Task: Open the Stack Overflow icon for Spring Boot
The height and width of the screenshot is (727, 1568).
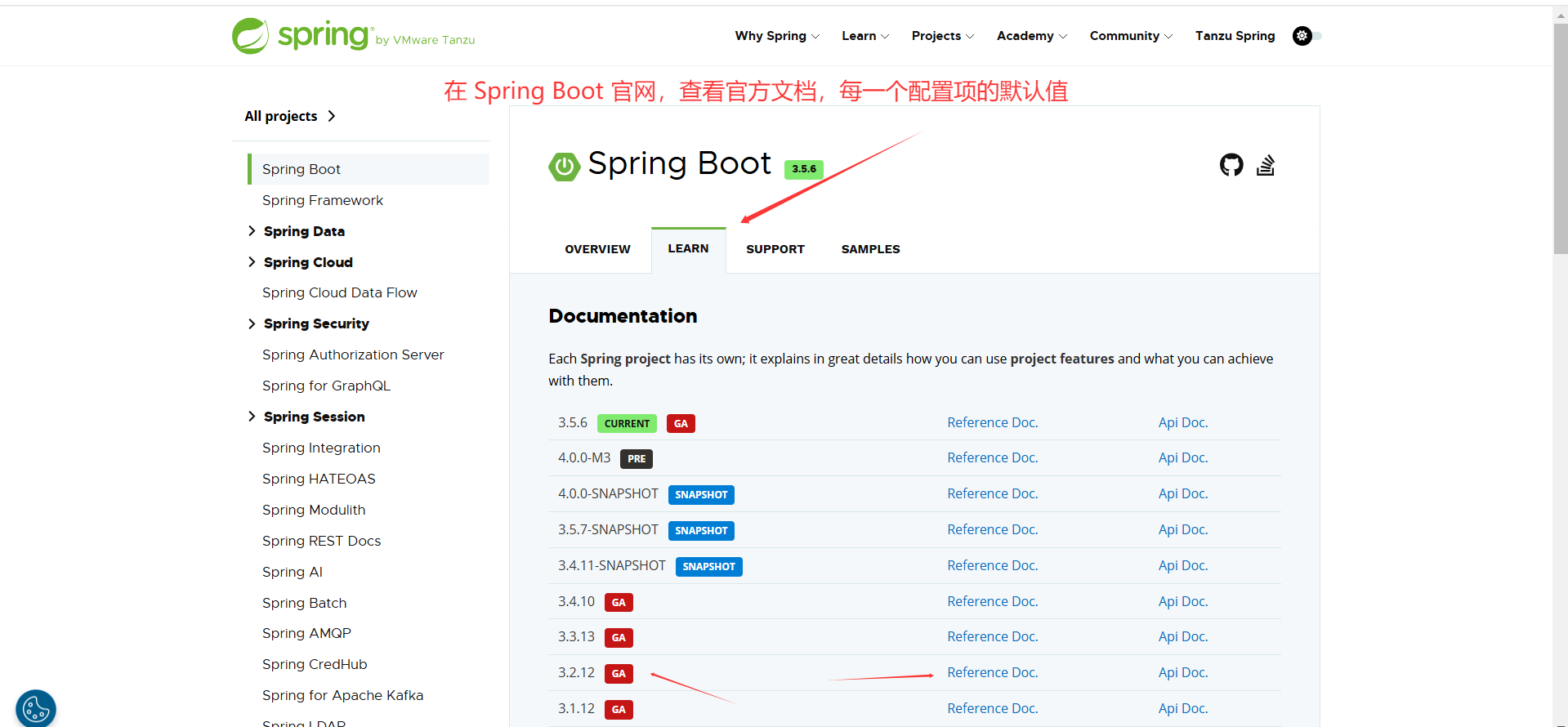Action: pyautogui.click(x=1266, y=165)
